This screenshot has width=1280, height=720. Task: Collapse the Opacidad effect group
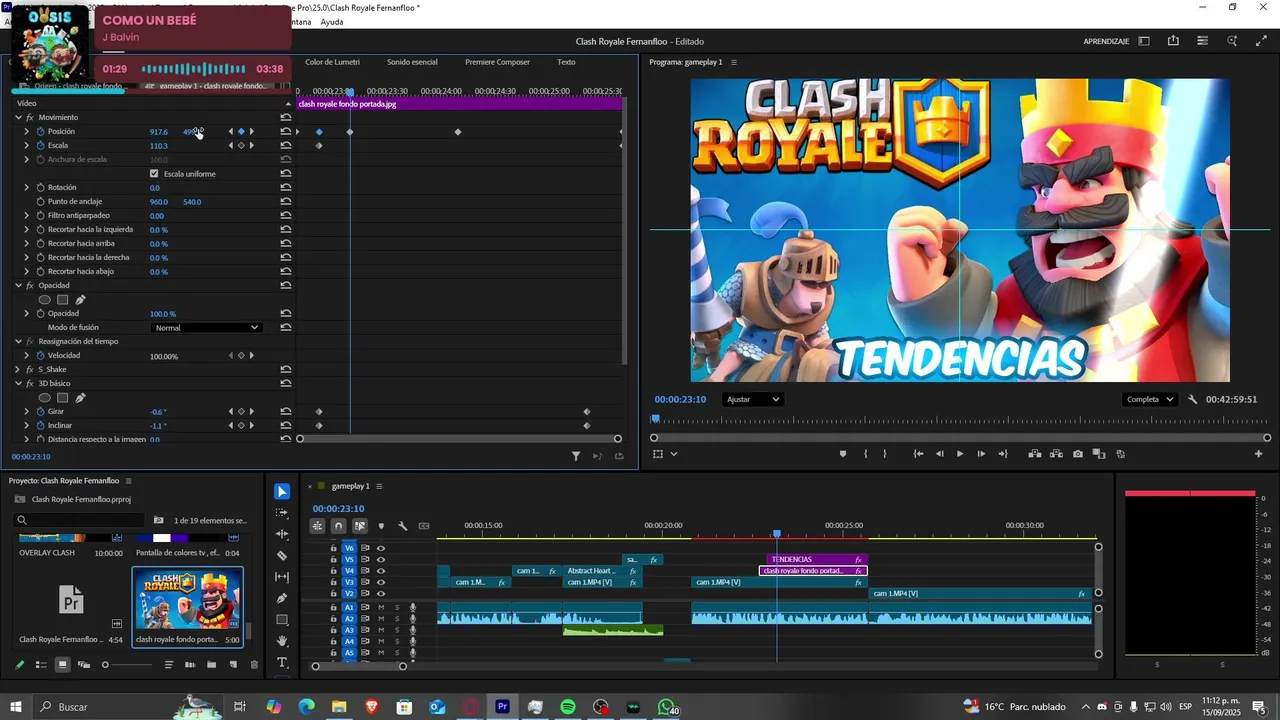[18, 286]
